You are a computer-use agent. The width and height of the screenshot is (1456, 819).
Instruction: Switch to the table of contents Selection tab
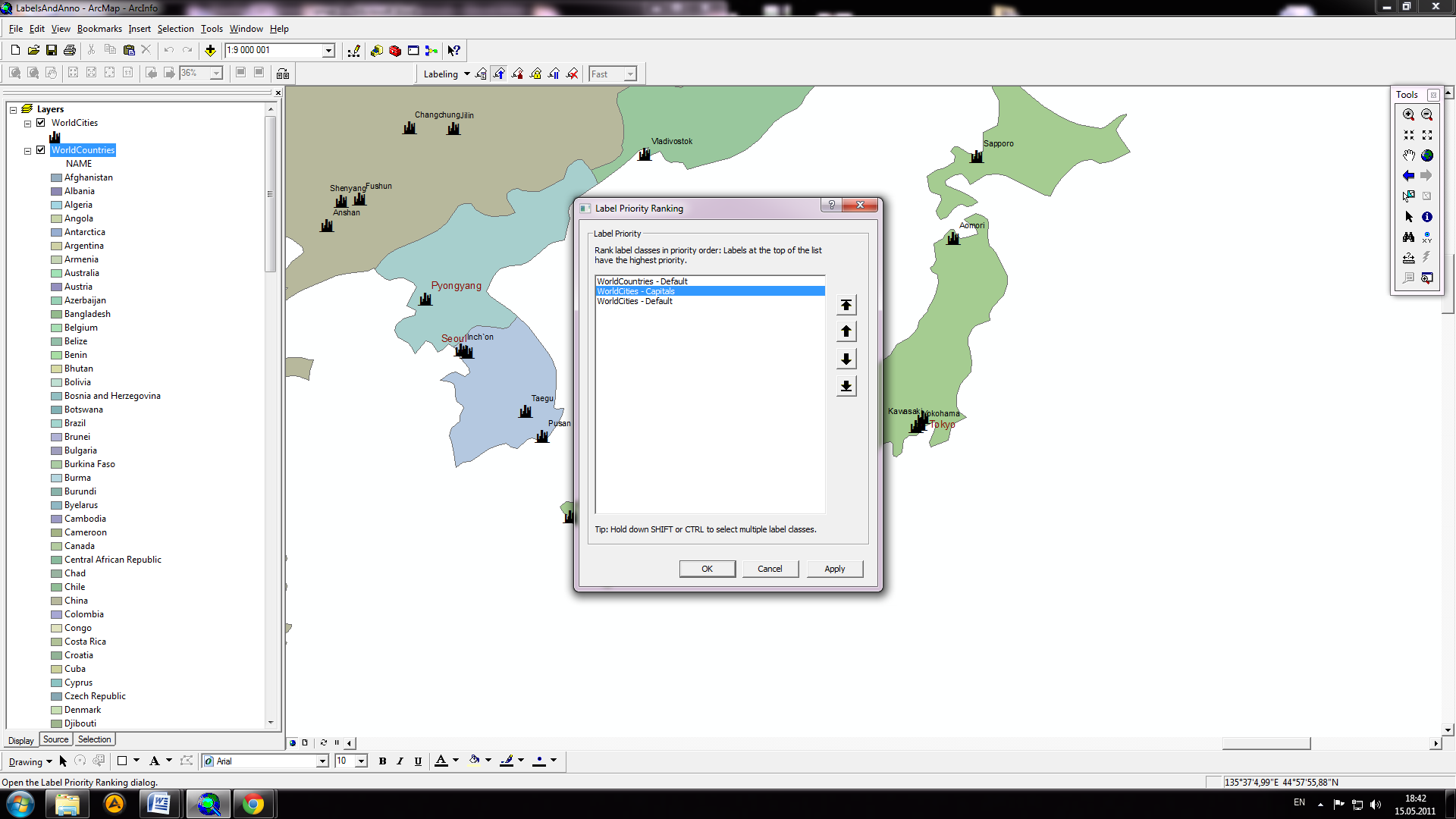(x=95, y=739)
